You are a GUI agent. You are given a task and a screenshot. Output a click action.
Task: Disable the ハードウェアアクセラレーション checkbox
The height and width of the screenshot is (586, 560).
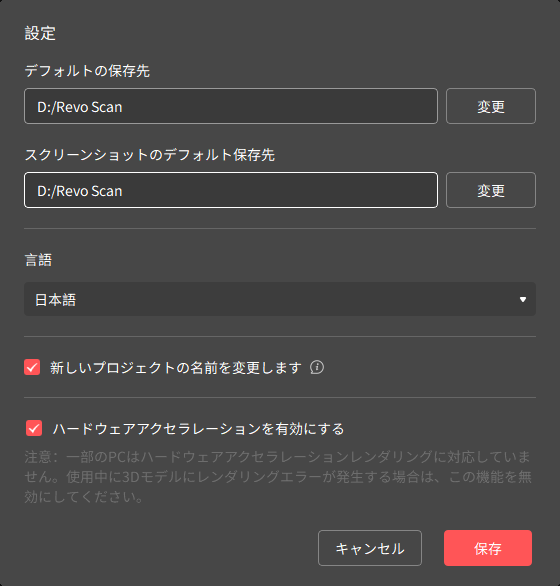[x=34, y=428]
